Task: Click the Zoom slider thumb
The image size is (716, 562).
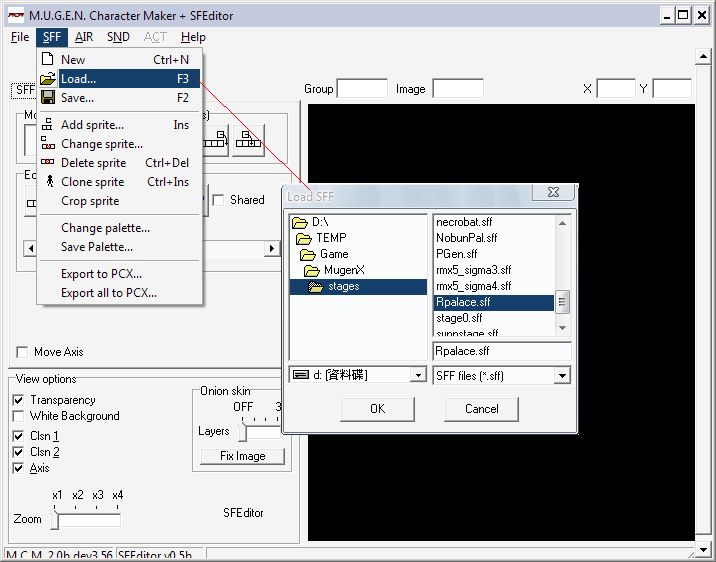Action: (x=54, y=520)
